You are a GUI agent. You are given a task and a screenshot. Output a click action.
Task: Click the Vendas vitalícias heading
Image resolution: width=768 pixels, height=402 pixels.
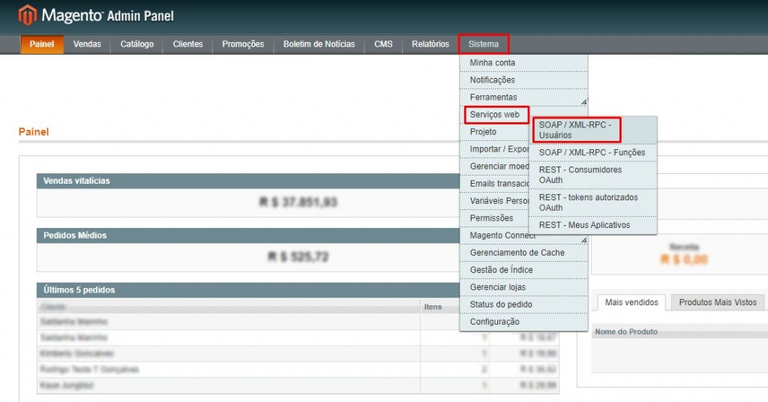tap(76, 181)
